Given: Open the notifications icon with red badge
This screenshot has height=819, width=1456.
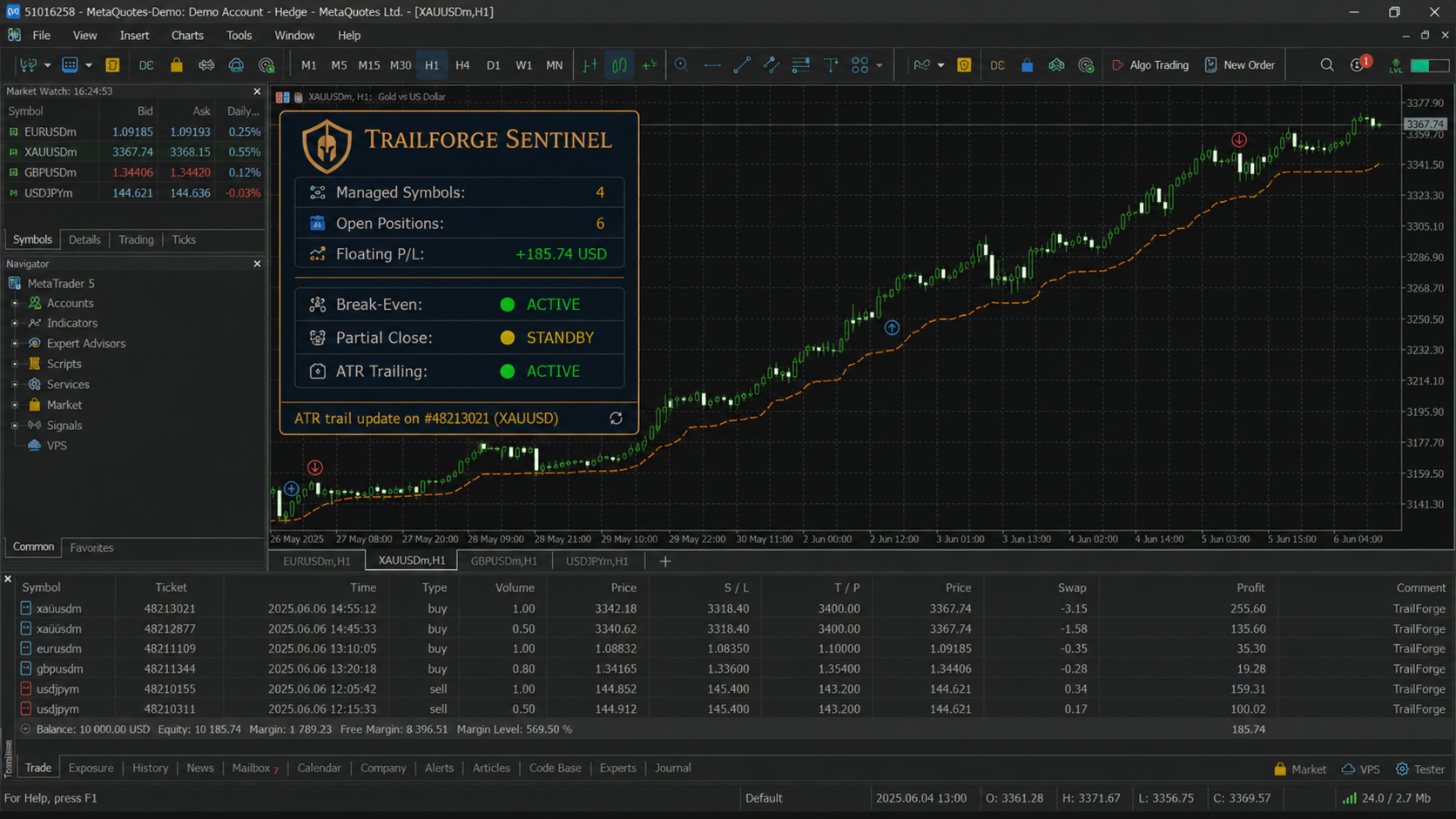Looking at the screenshot, I should pyautogui.click(x=1359, y=64).
